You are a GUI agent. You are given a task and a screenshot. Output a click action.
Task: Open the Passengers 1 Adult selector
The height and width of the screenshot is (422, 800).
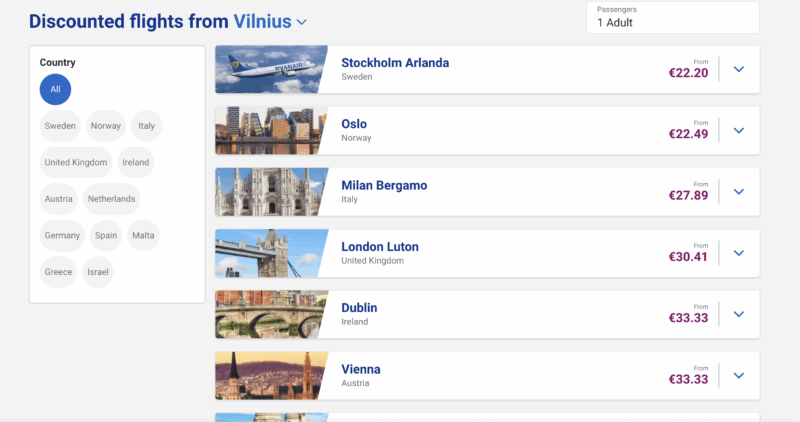point(672,17)
